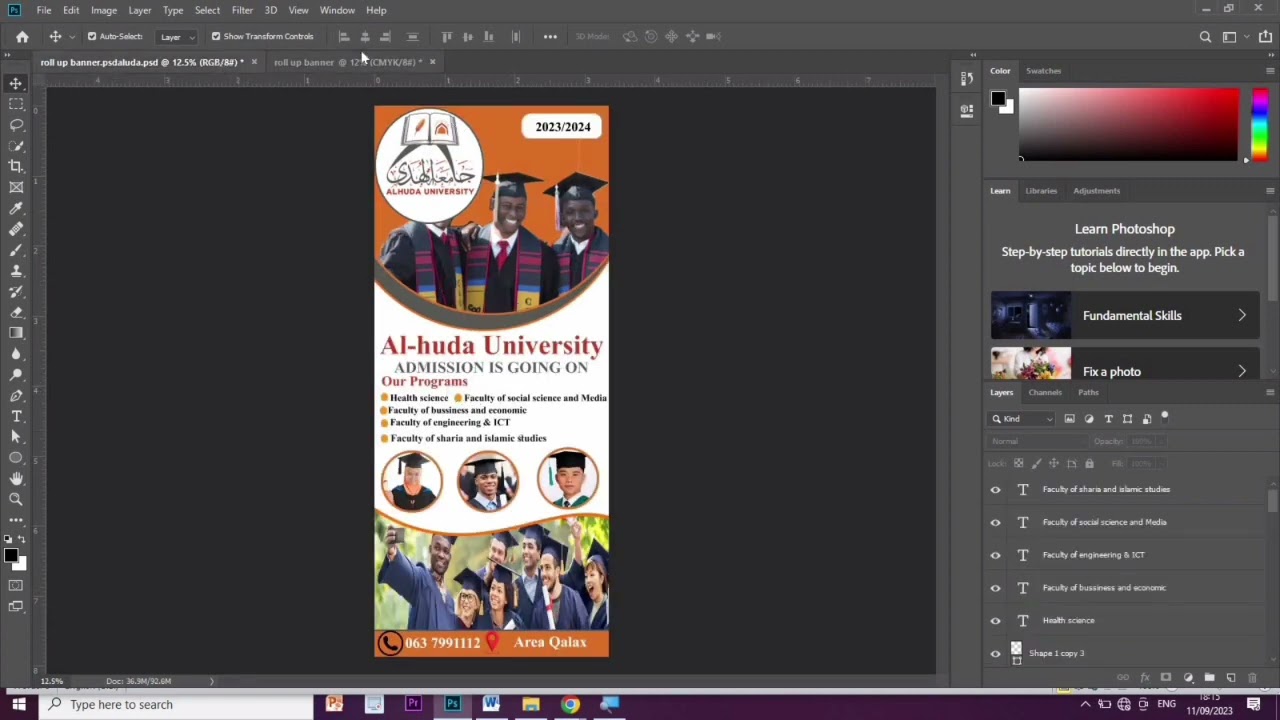Filter for type layers icon

[1108, 419]
